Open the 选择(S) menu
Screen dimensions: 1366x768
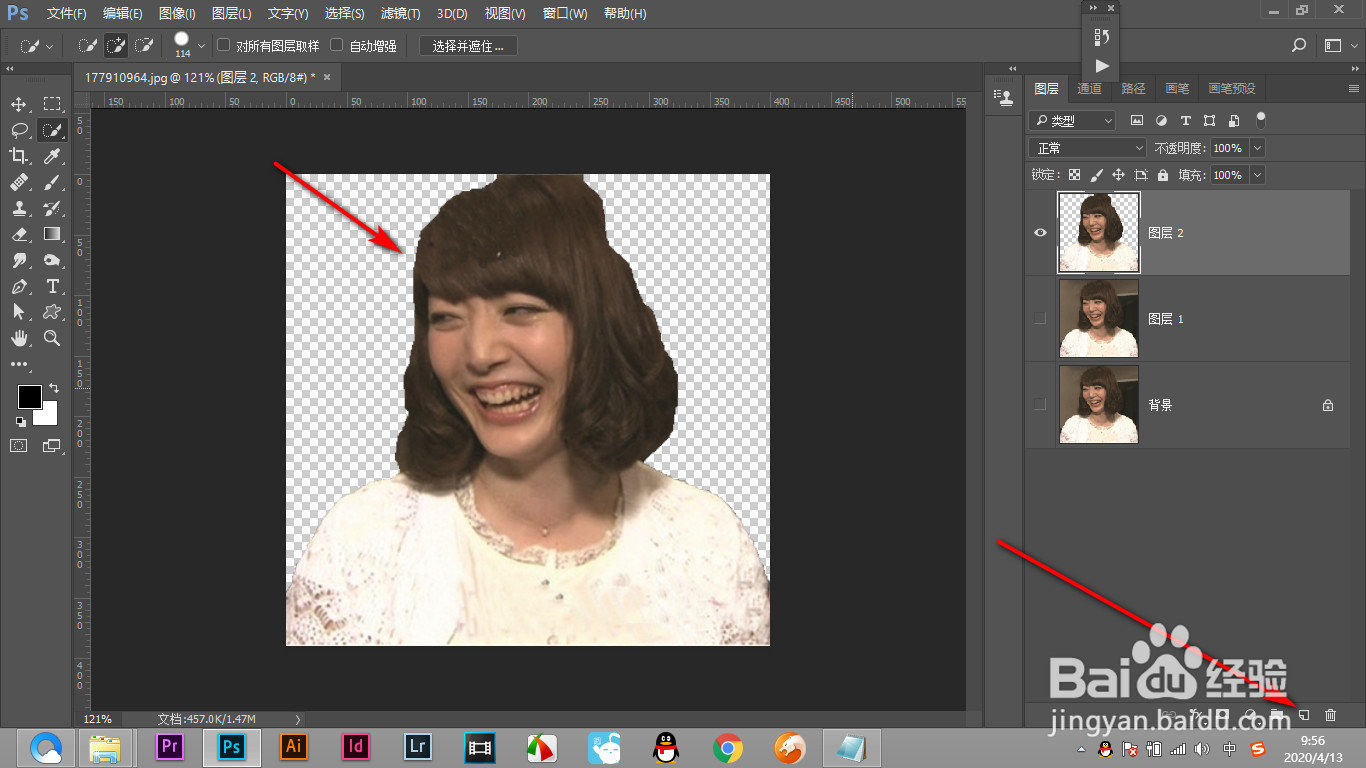[345, 14]
